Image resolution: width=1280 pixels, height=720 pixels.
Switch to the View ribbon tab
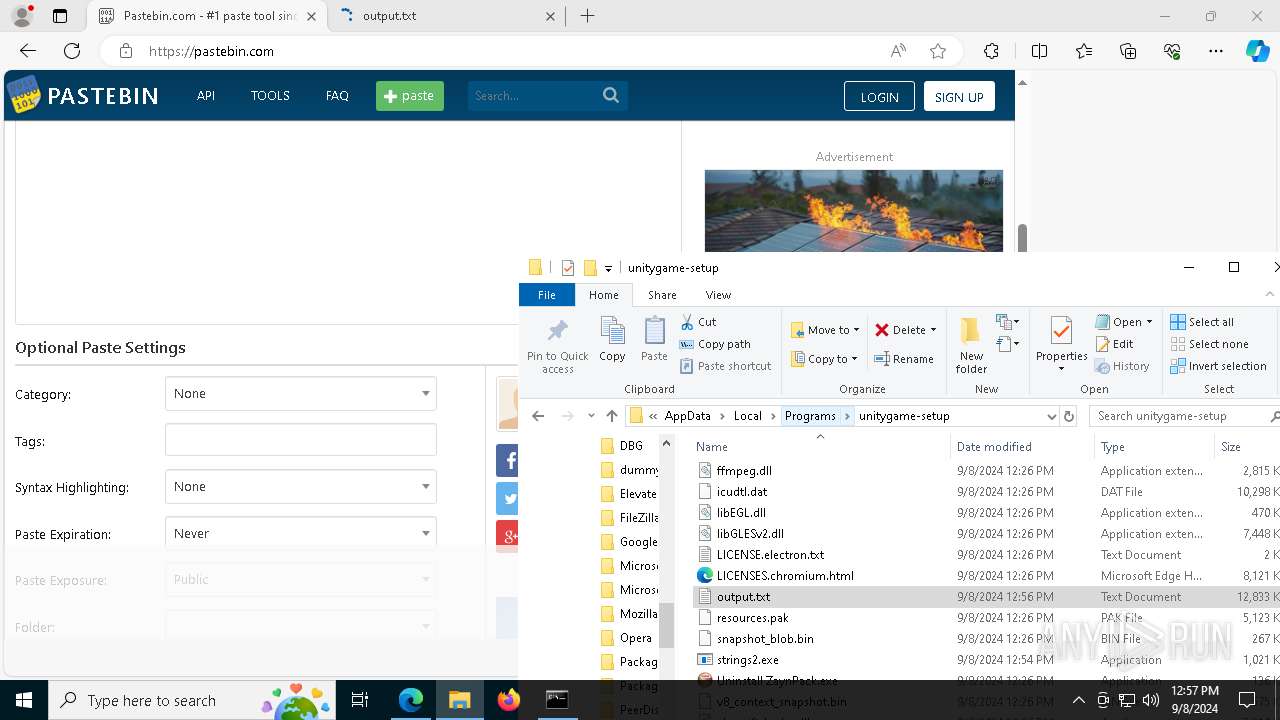718,295
